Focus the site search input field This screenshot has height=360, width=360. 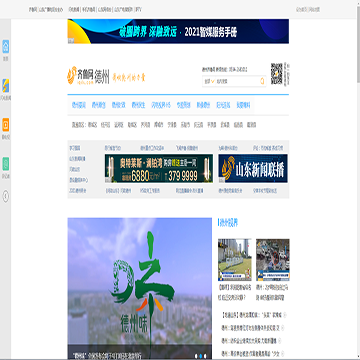(237, 81)
